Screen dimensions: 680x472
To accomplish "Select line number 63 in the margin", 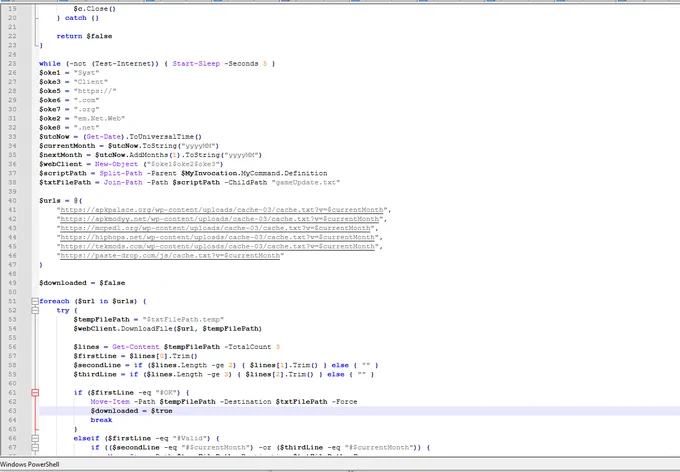I will click(12, 411).
